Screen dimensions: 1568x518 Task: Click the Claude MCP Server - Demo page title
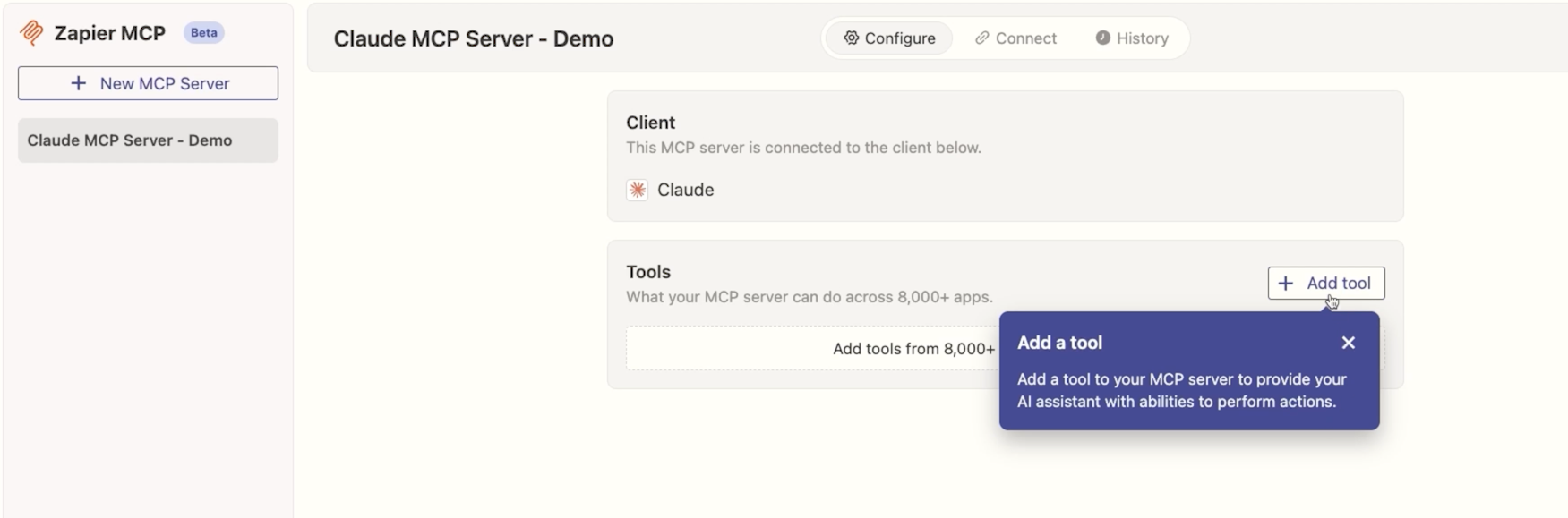click(473, 38)
